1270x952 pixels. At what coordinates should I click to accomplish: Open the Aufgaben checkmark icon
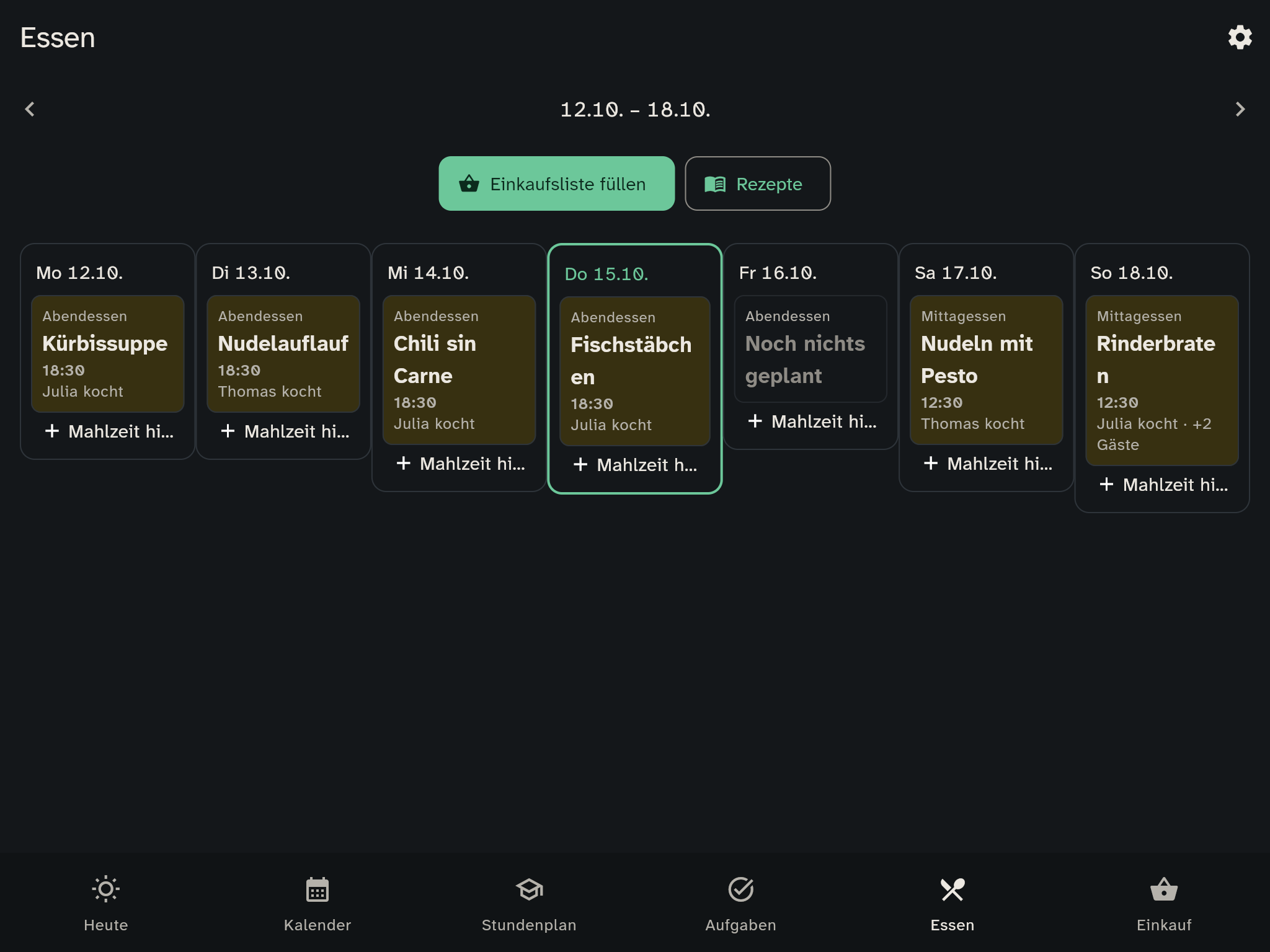pyautogui.click(x=740, y=889)
